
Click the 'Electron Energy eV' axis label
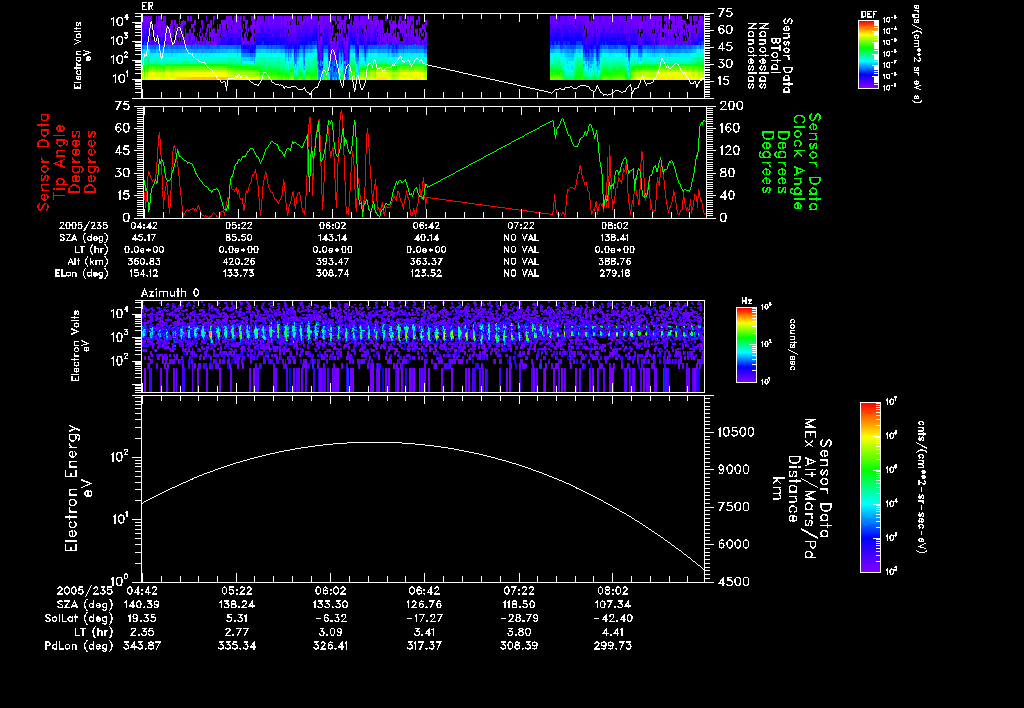coord(78,489)
